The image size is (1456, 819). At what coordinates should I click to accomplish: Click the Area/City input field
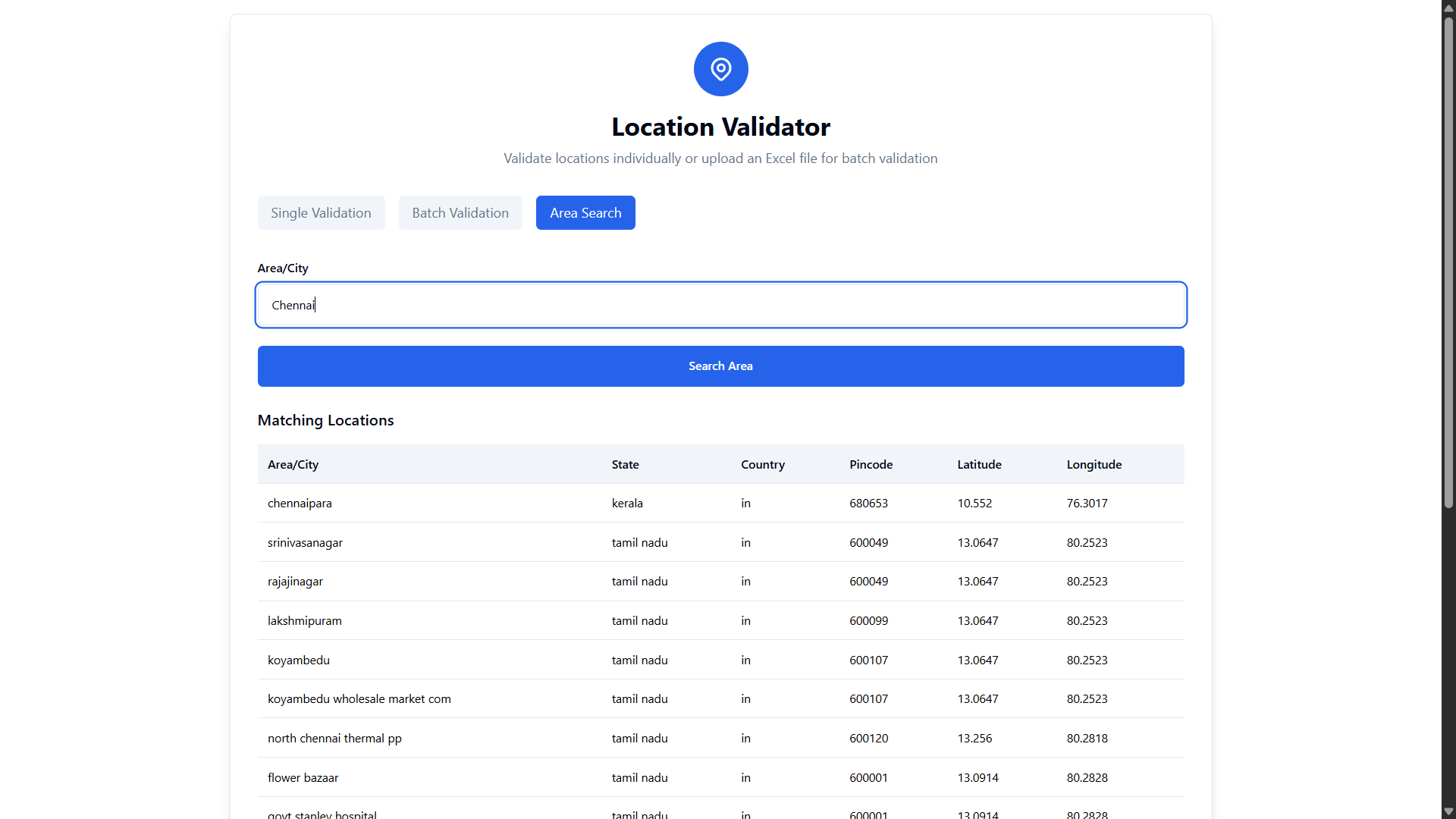click(x=720, y=305)
